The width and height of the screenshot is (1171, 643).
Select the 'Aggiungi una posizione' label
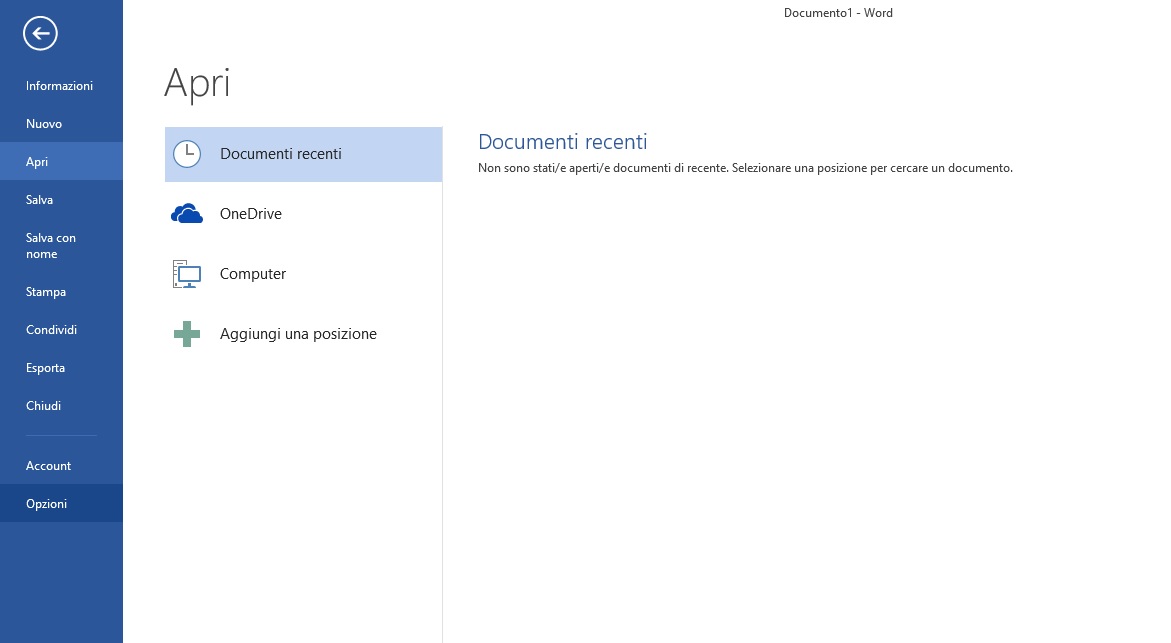(298, 334)
